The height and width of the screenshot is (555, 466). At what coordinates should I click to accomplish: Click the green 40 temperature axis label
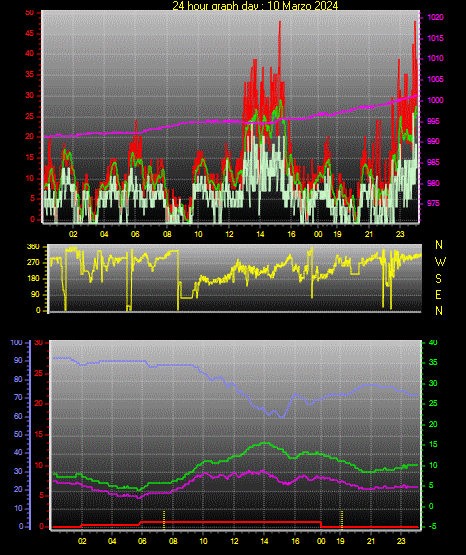(x=433, y=343)
